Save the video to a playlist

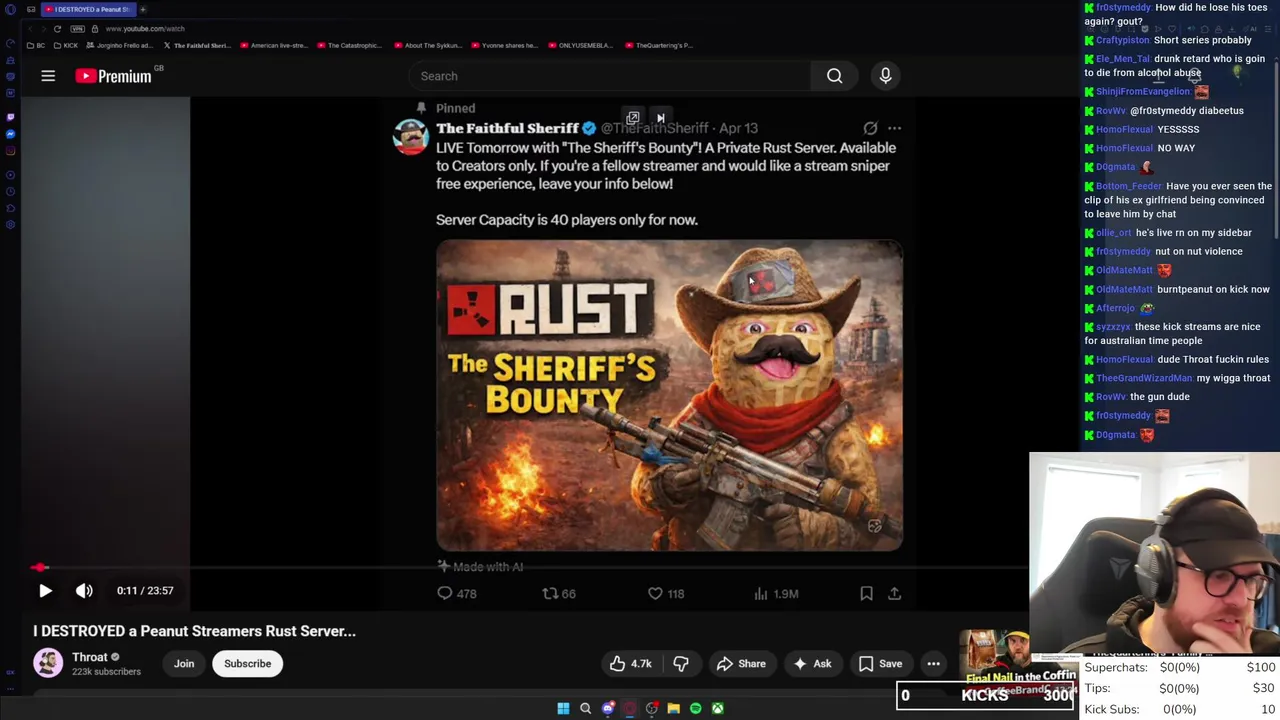point(881,664)
